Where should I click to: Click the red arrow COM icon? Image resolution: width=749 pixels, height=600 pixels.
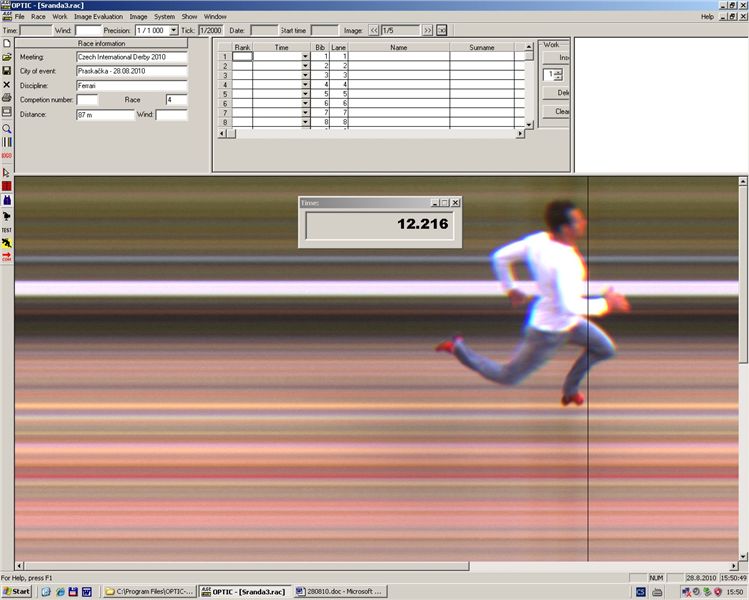7,257
